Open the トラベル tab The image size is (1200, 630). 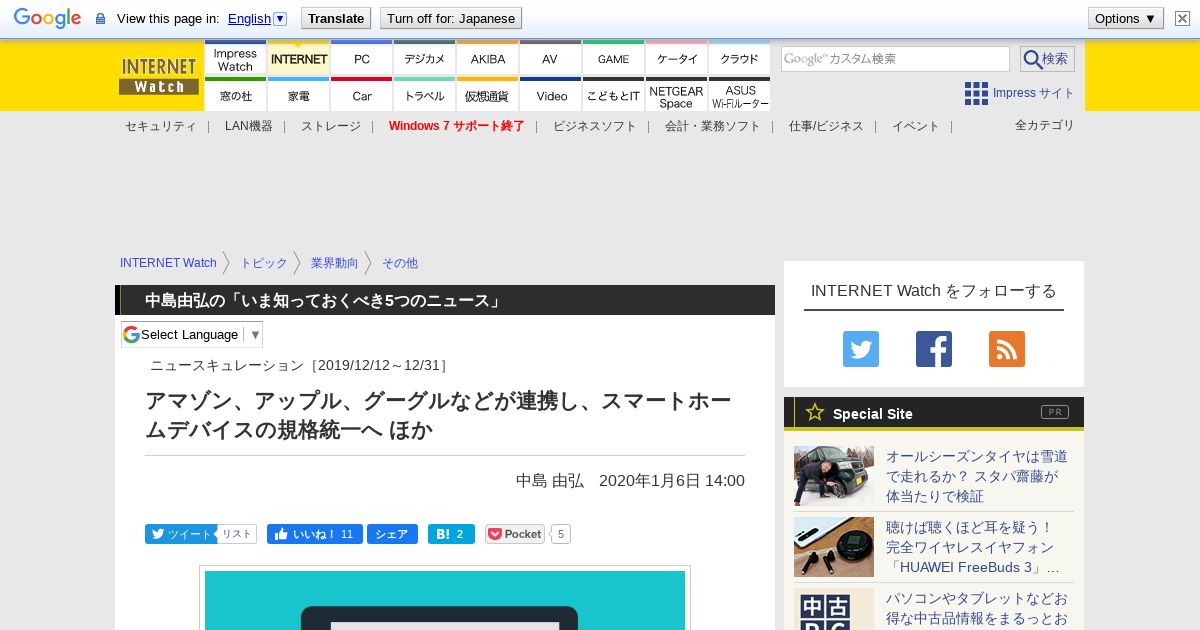tap(424, 95)
